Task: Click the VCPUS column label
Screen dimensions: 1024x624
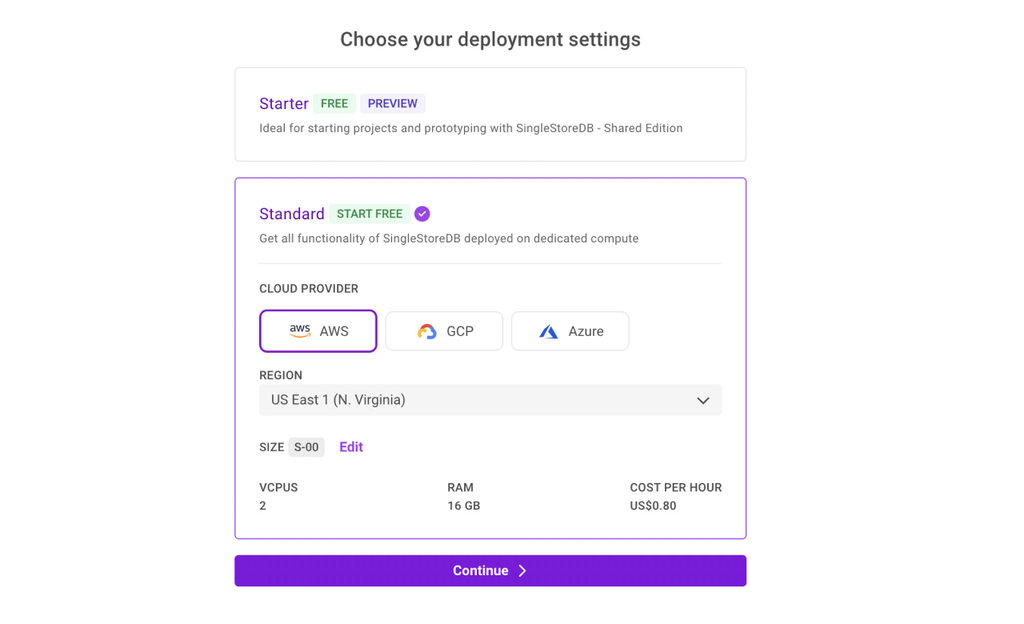Action: tap(278, 488)
